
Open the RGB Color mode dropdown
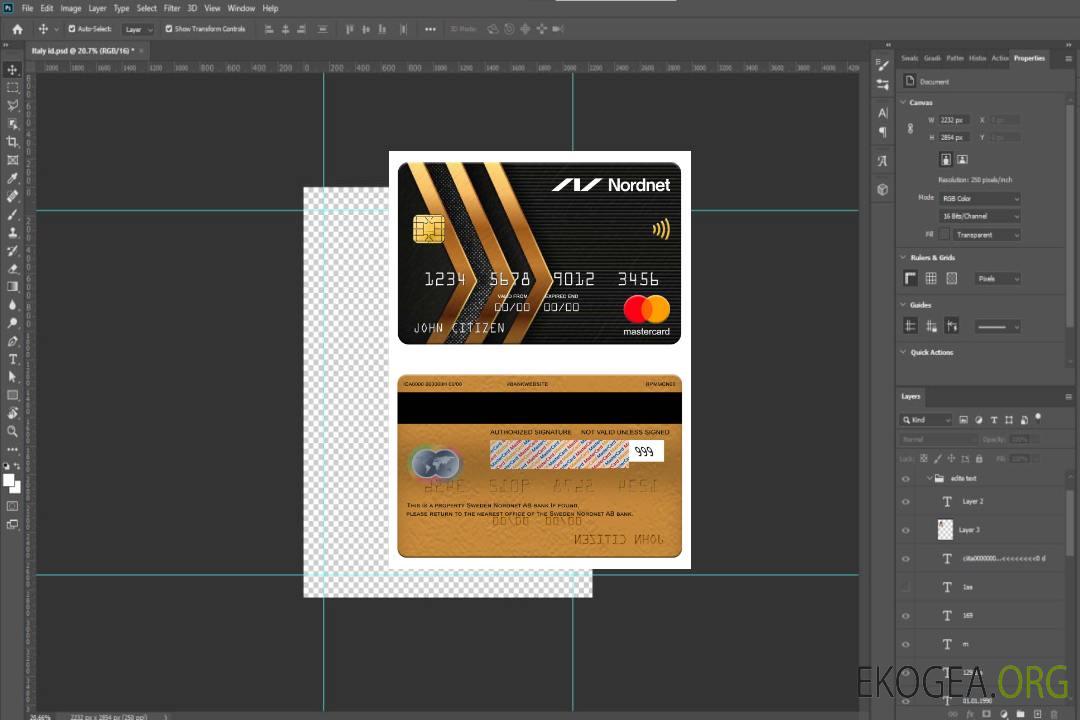coord(979,198)
